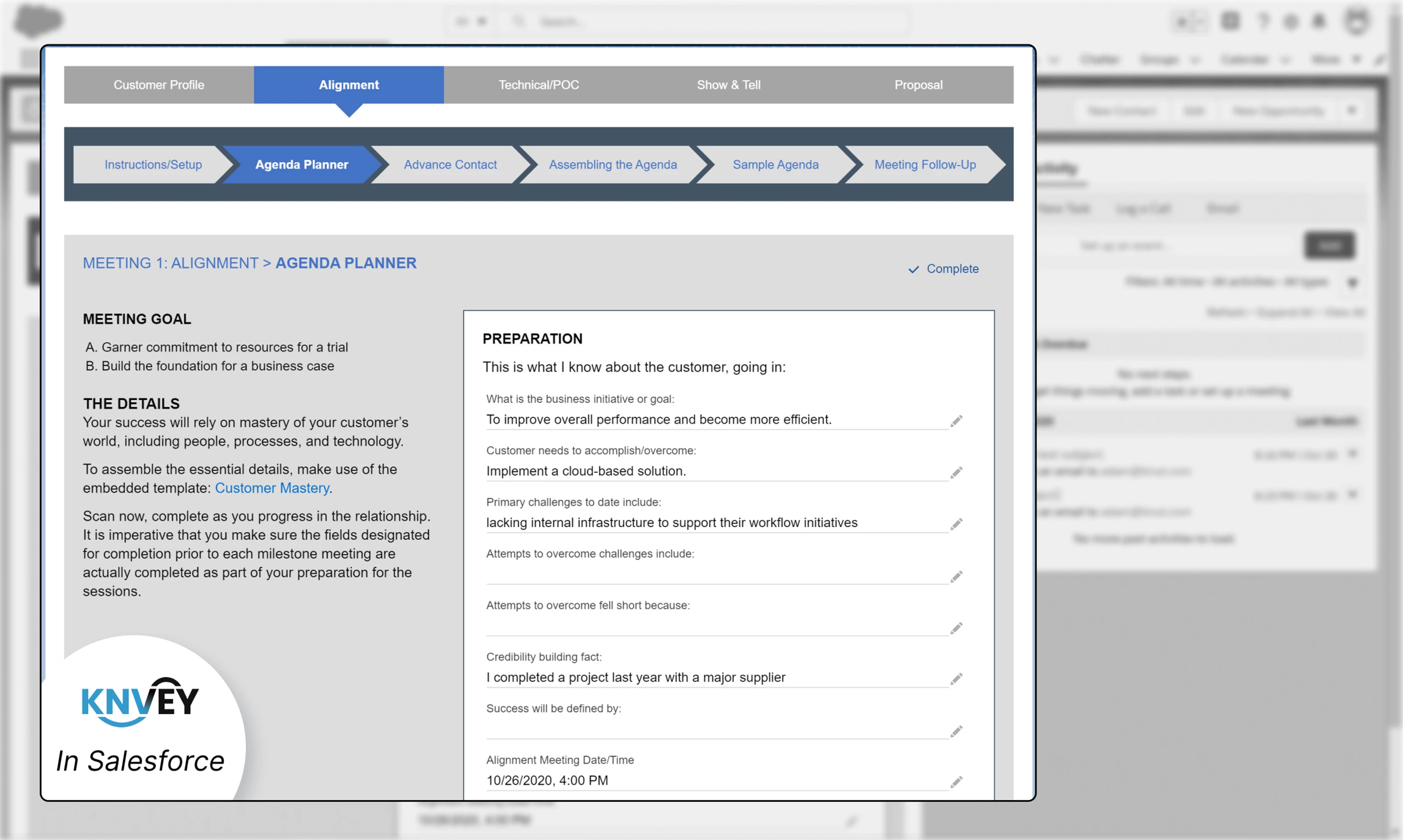Switch to the Customer Profile tab
Screen dimensions: 1403x840
[x=158, y=85]
